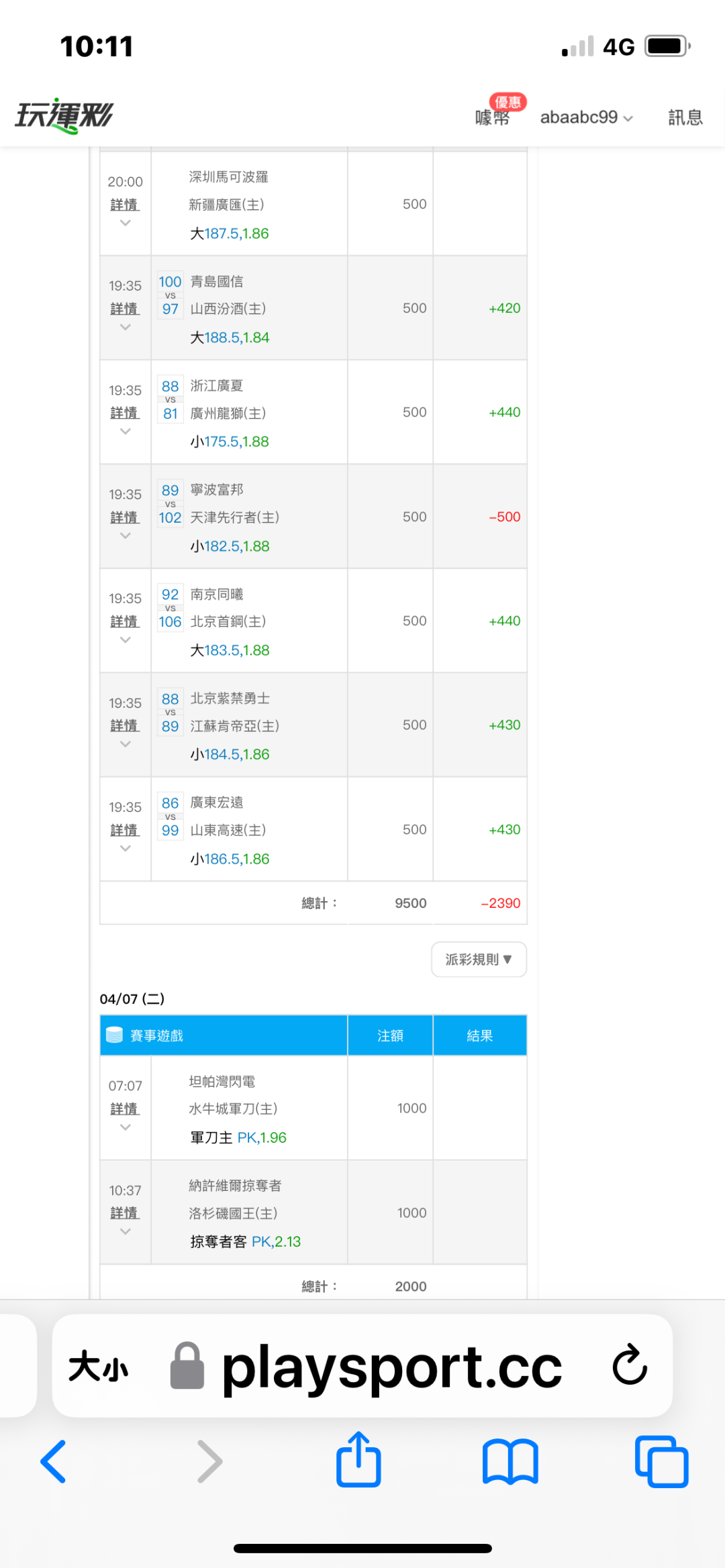Expand details chevron for 坦帕灣閃電 game
Screen dimensions: 725x1568
pyautogui.click(x=125, y=1127)
